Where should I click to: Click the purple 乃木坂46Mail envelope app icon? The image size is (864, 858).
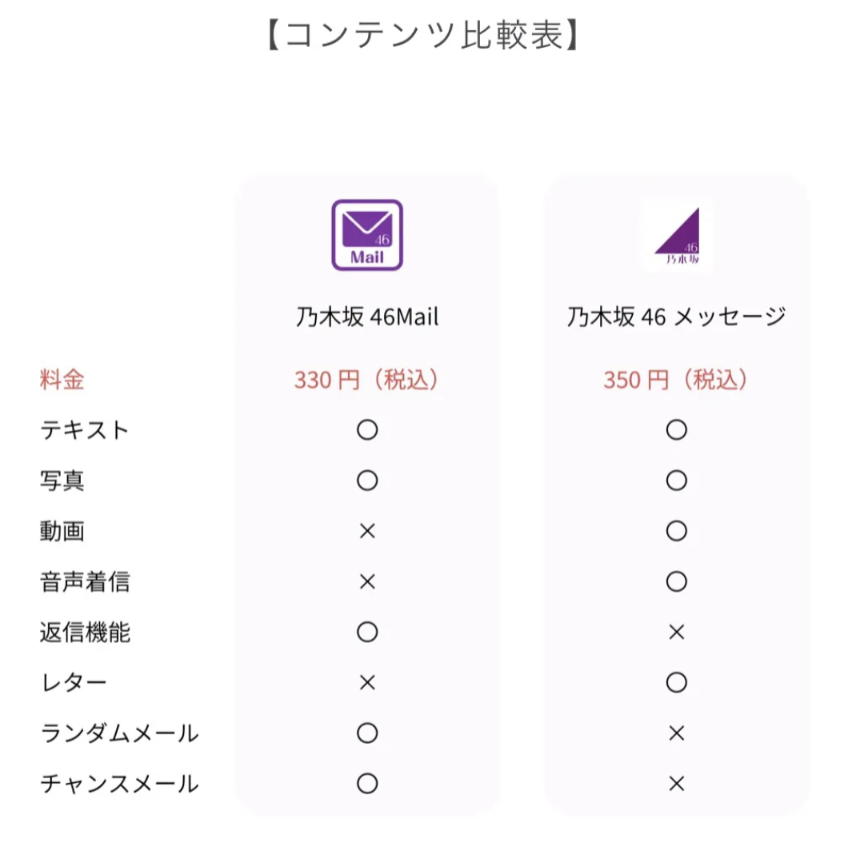tap(367, 235)
